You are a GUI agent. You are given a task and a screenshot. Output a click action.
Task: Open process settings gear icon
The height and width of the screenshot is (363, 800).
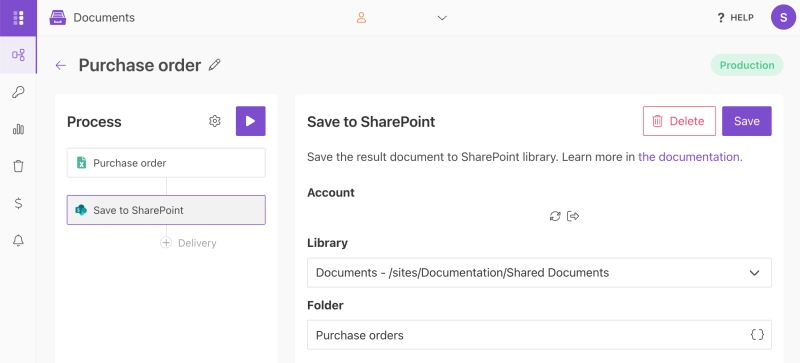coord(215,121)
